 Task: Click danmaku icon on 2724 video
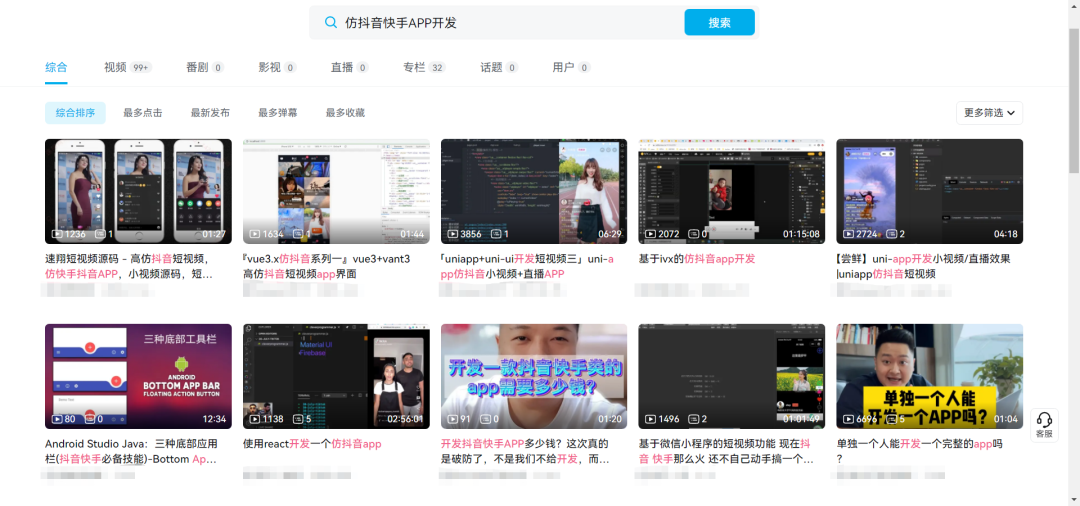pyautogui.click(x=891, y=234)
